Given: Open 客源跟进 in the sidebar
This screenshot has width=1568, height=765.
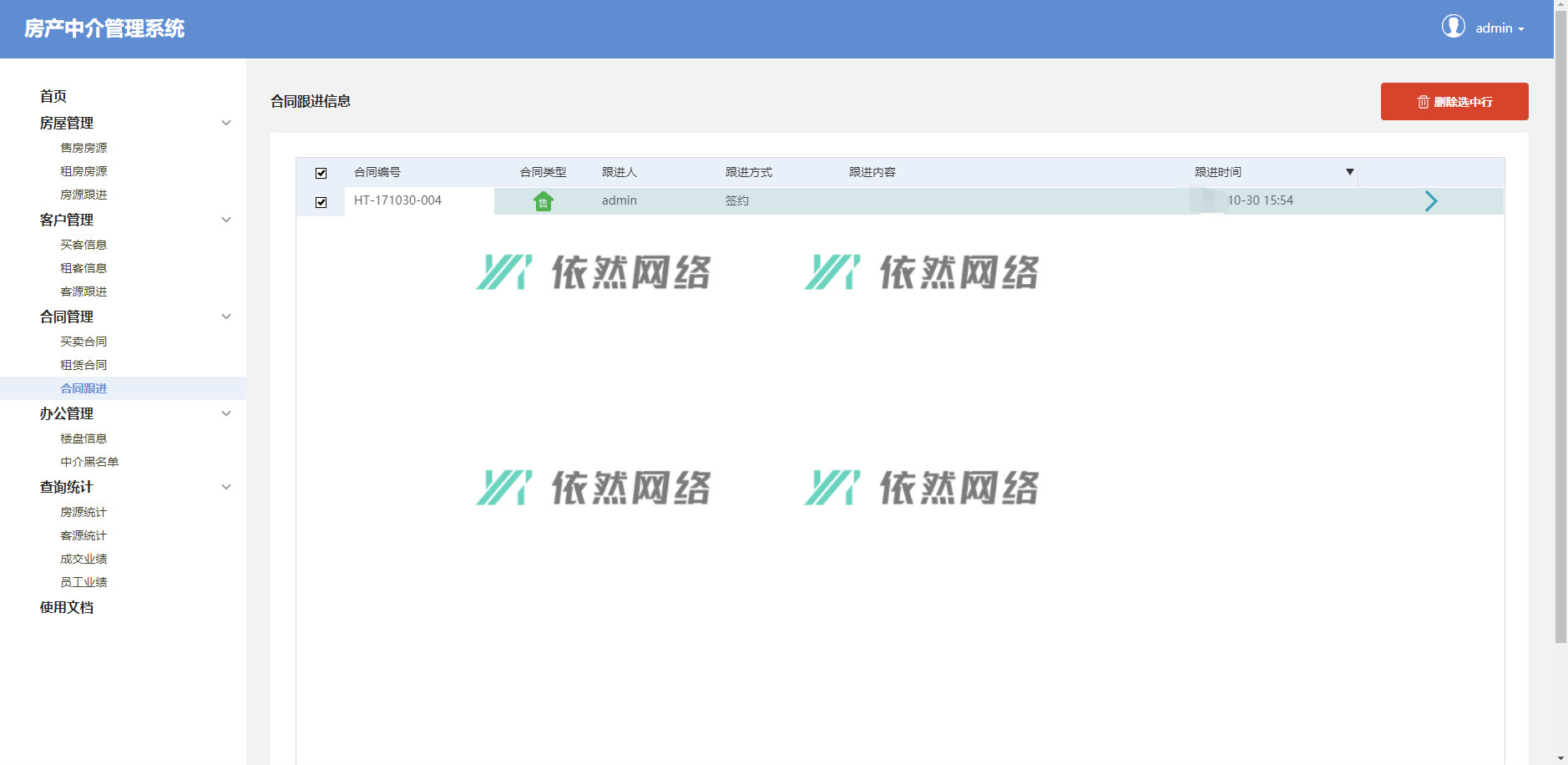Looking at the screenshot, I should 83,291.
